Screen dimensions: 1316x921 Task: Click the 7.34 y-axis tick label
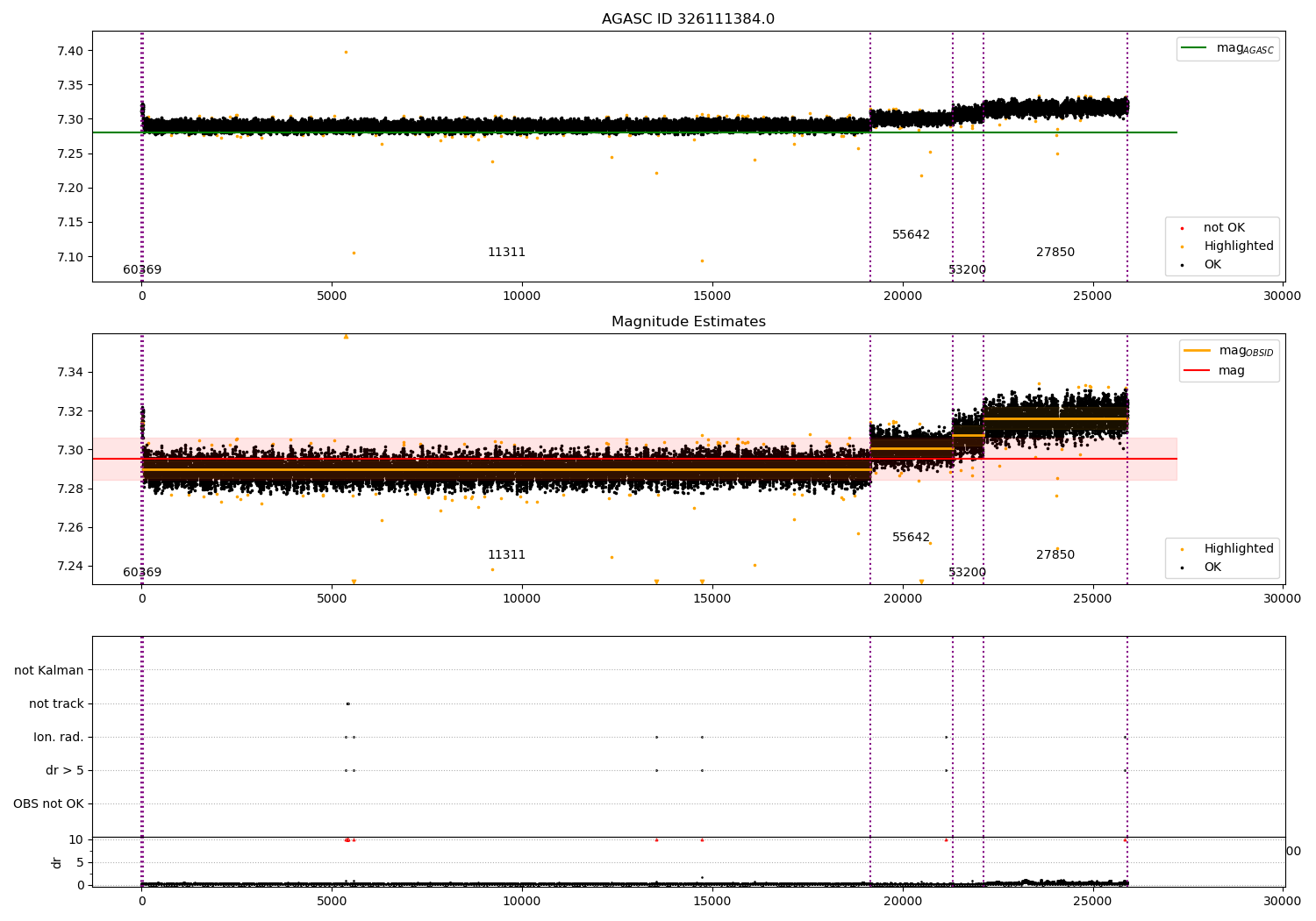[69, 373]
